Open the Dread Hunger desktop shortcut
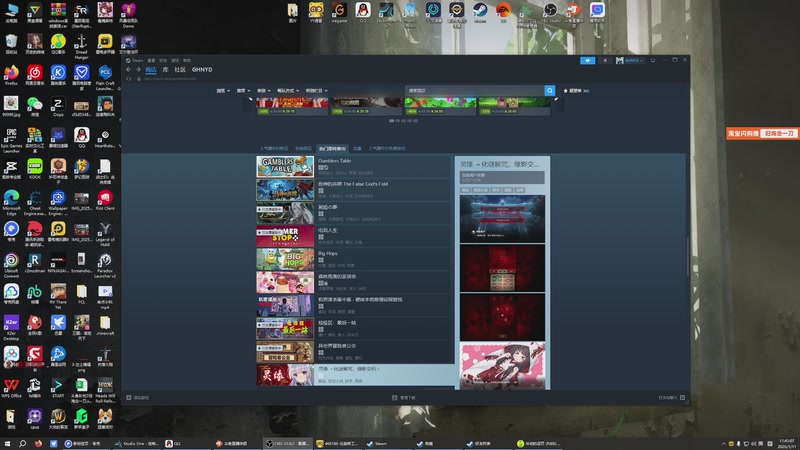This screenshot has height=450, width=800. (x=82, y=47)
